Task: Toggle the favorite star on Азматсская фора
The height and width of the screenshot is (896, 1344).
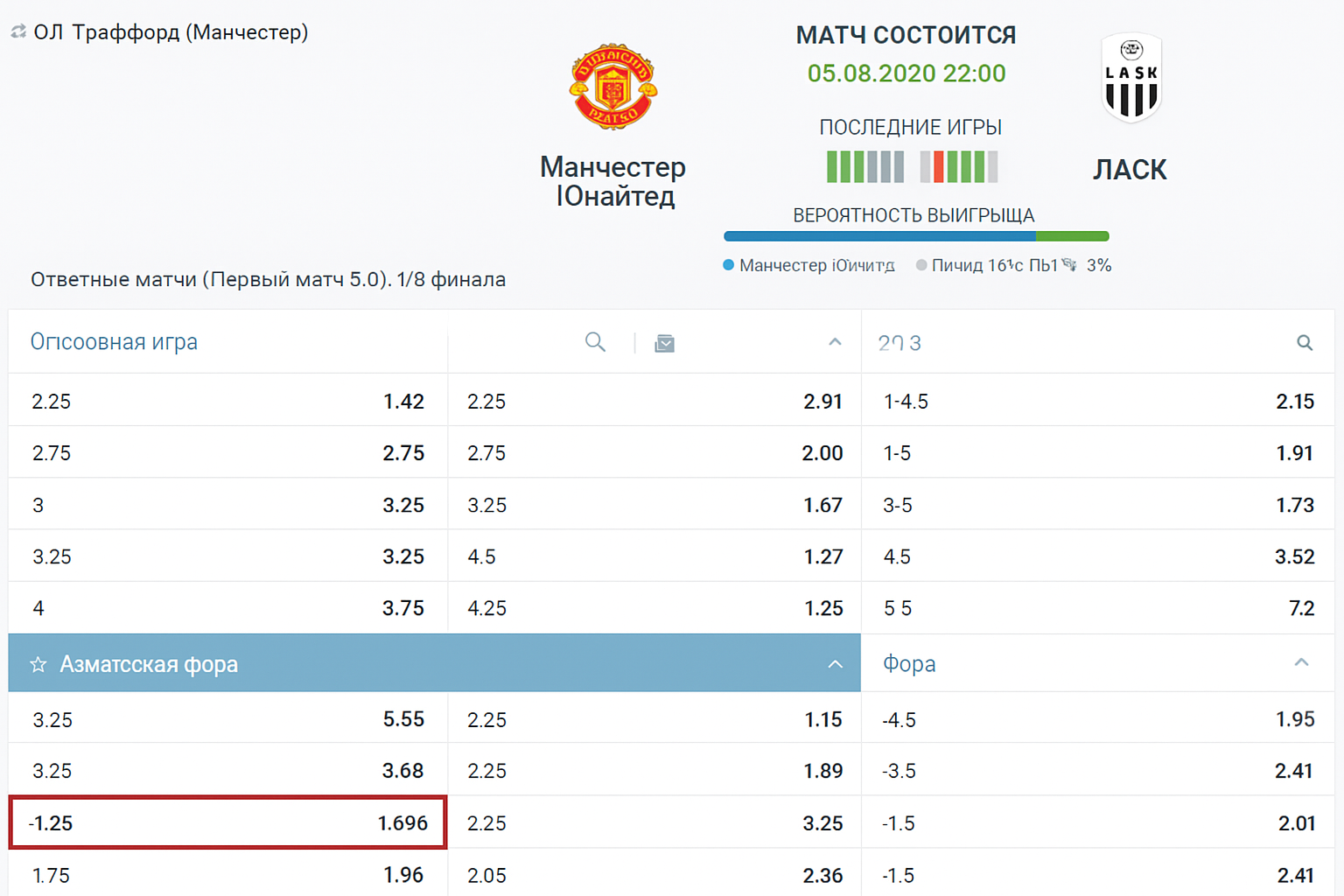Action: (x=38, y=665)
